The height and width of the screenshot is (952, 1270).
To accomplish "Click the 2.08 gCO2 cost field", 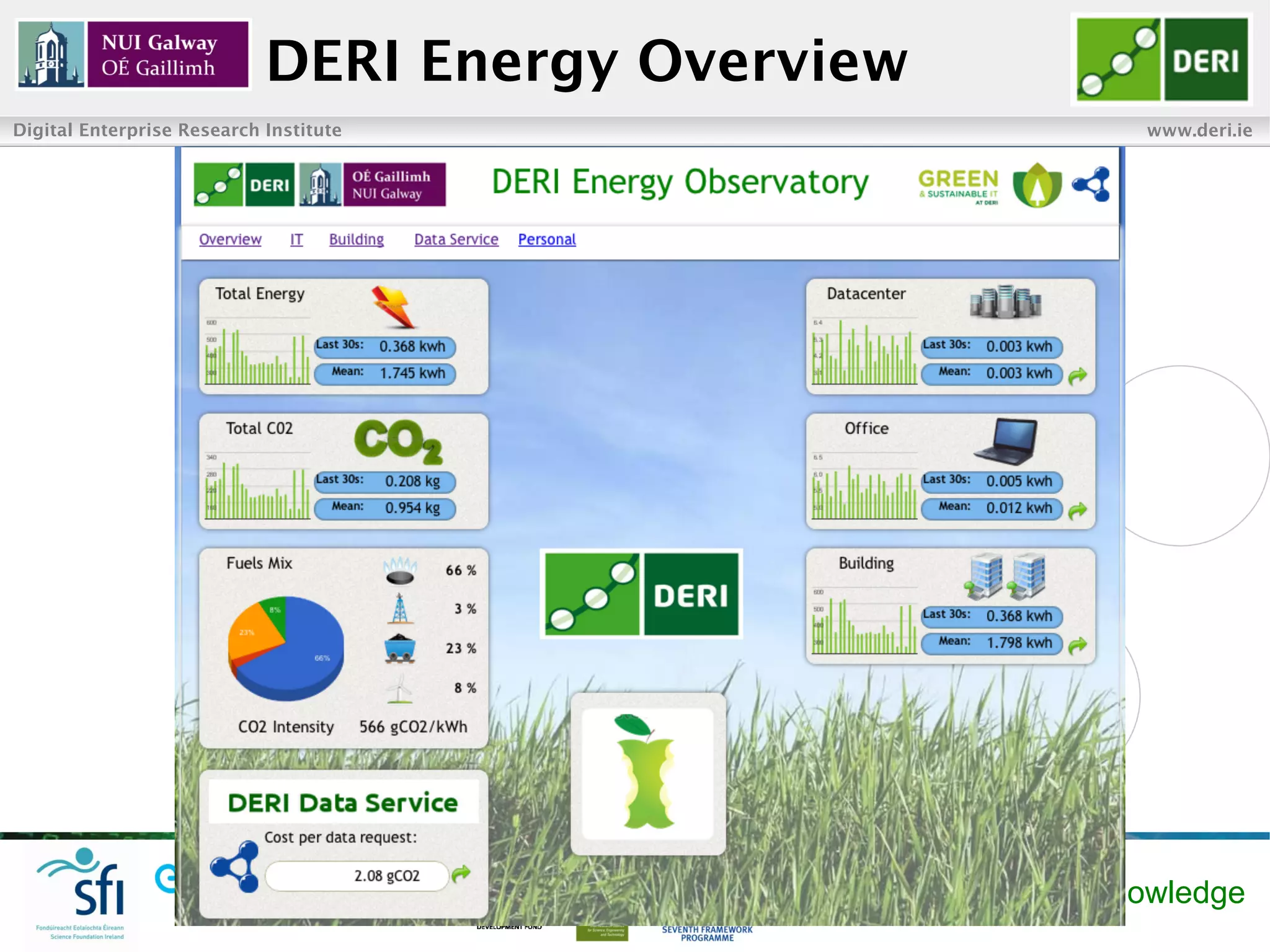I will tap(357, 876).
